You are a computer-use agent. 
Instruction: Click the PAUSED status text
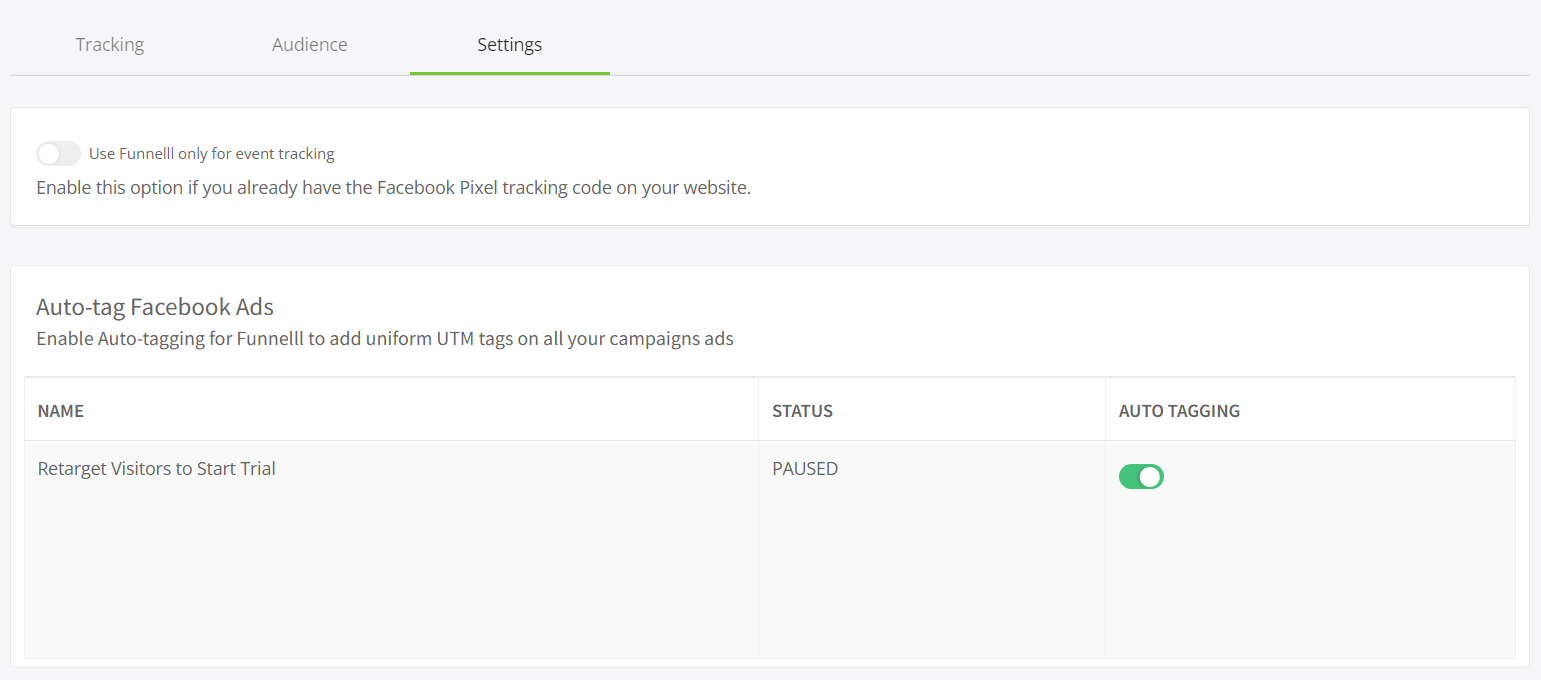[805, 468]
